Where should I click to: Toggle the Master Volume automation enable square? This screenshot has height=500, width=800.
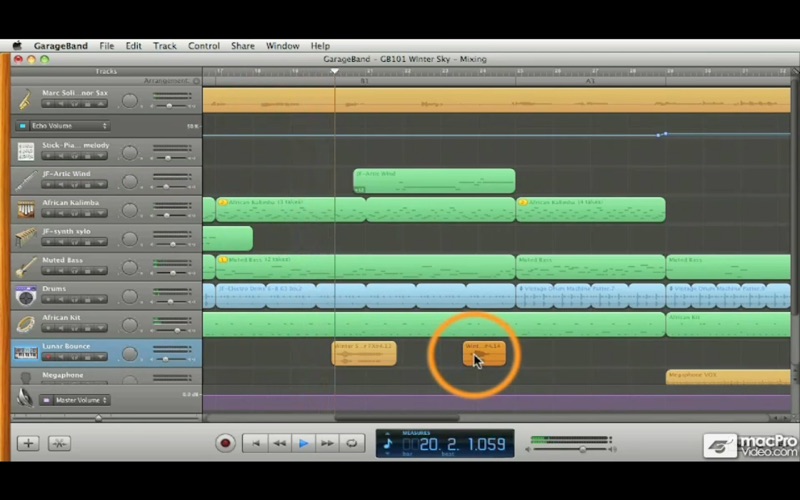pos(47,400)
